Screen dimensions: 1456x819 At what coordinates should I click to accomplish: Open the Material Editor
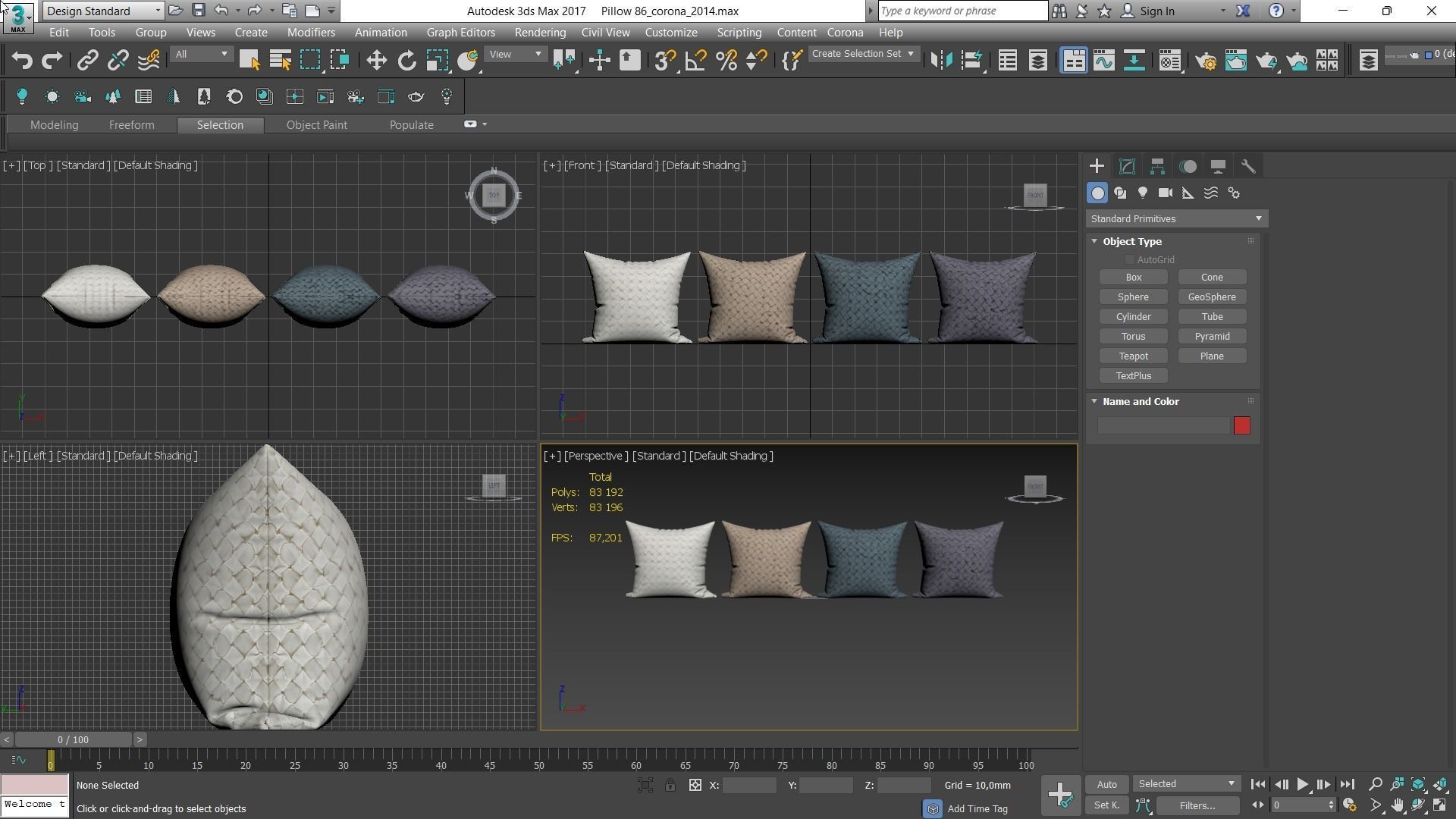(x=1169, y=60)
